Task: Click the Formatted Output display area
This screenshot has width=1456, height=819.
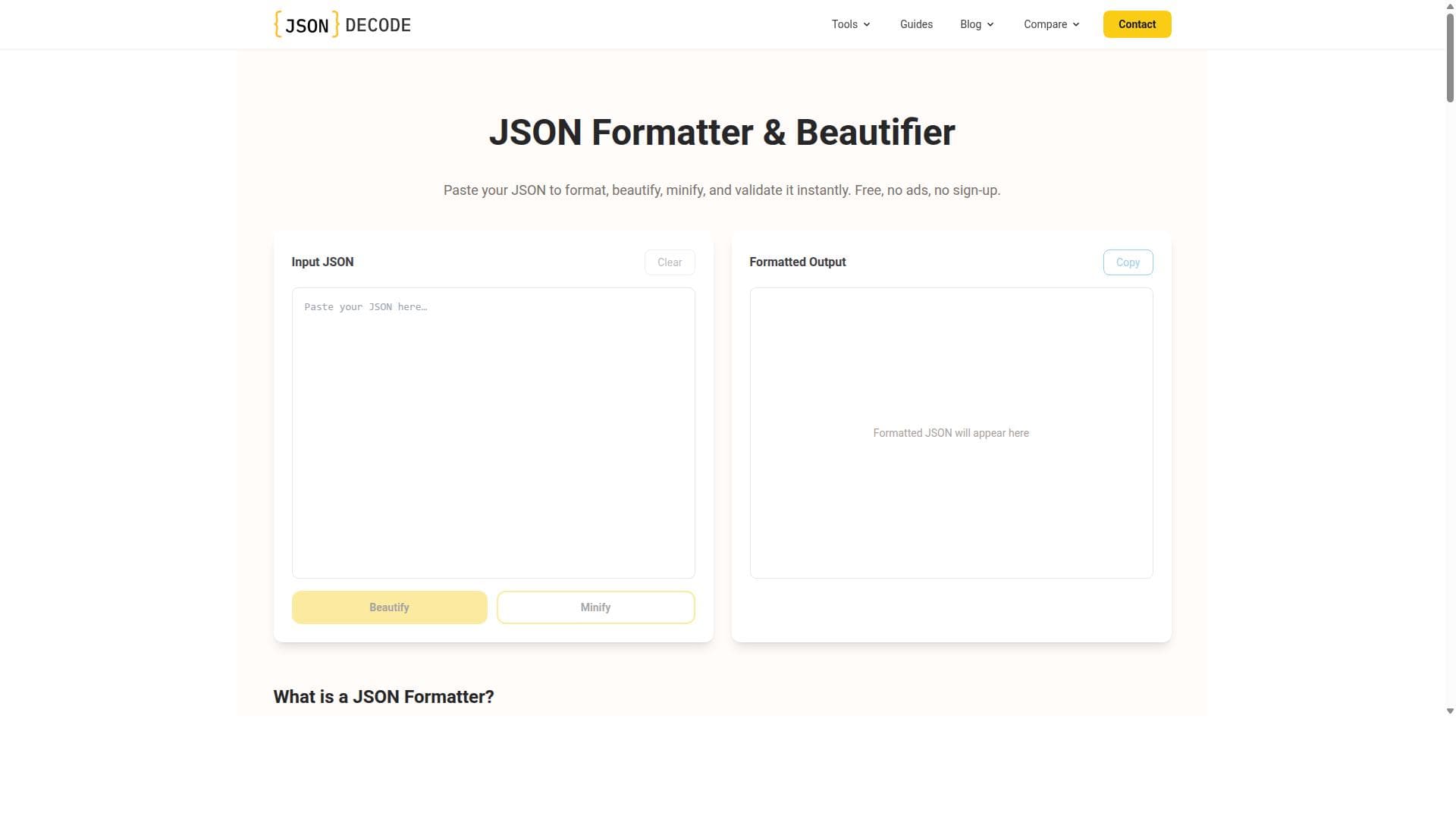Action: [x=951, y=433]
